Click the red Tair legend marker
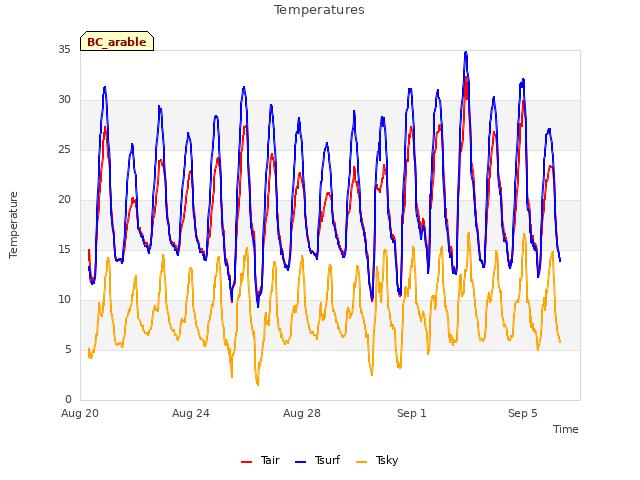 (247, 461)
